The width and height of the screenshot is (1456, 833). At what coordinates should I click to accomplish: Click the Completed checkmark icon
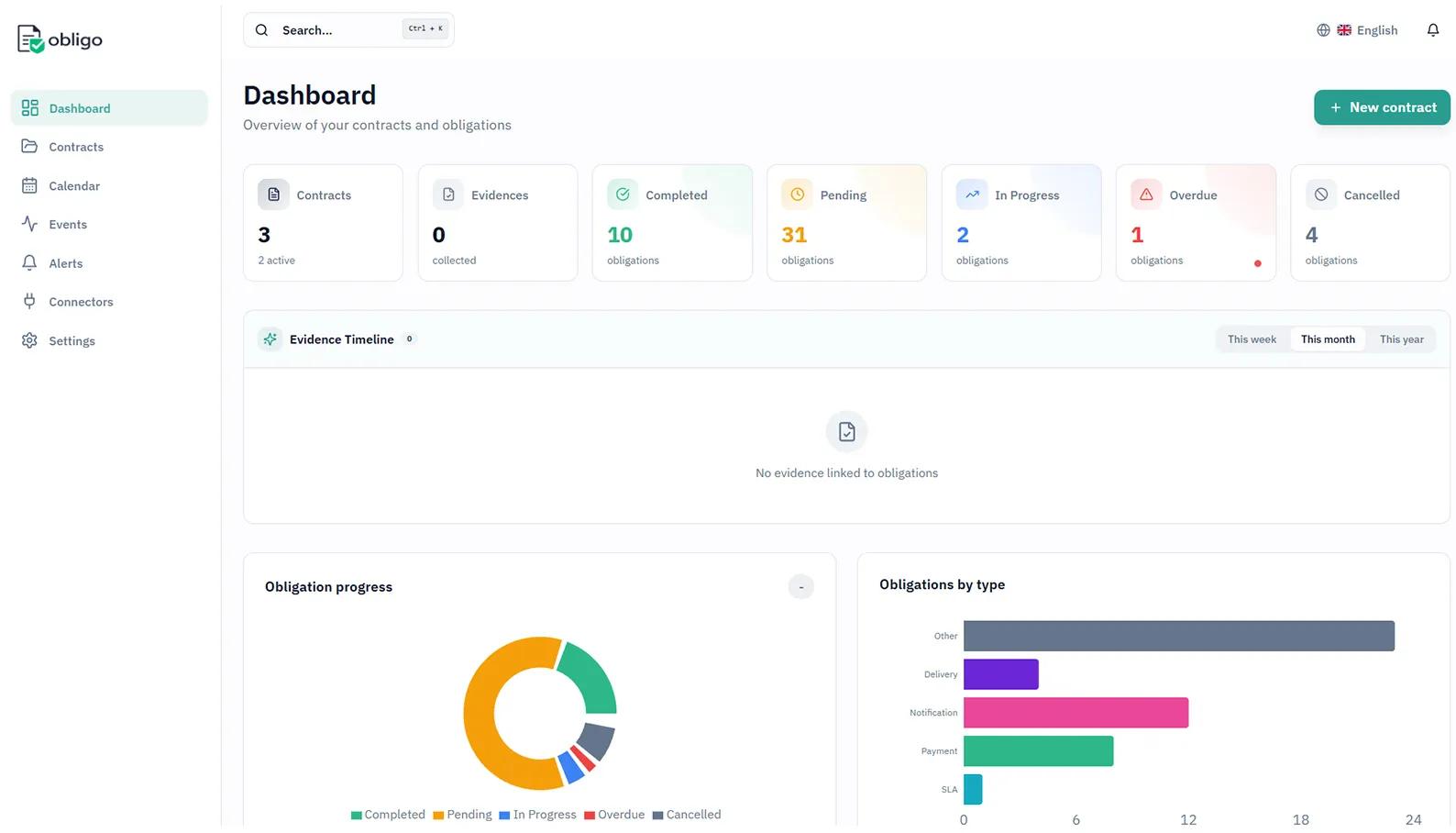point(623,194)
